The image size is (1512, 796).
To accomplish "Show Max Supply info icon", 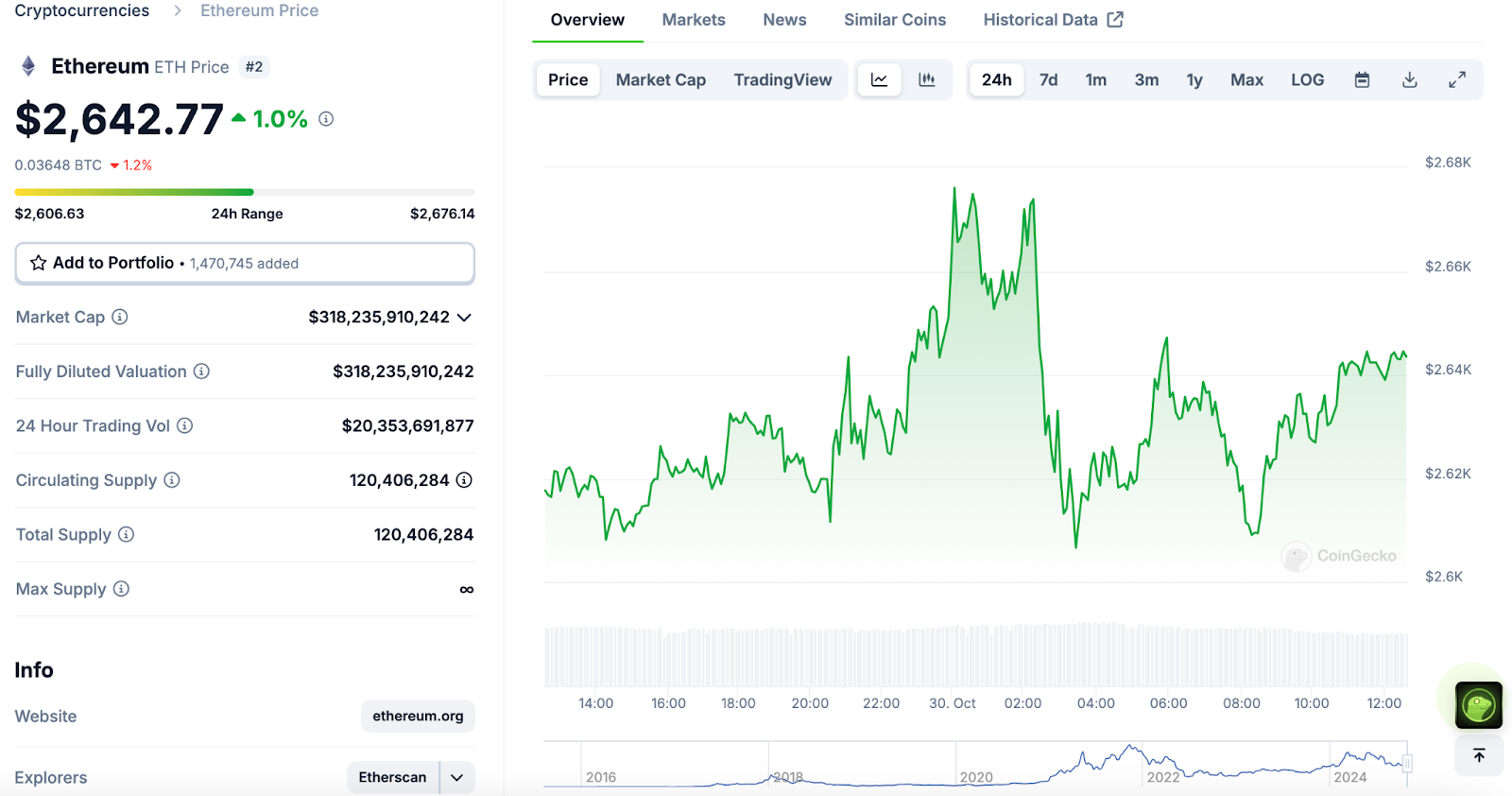I will pos(121,589).
